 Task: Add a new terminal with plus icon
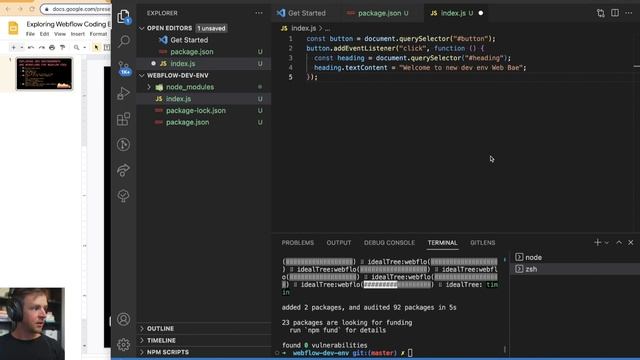coord(598,242)
